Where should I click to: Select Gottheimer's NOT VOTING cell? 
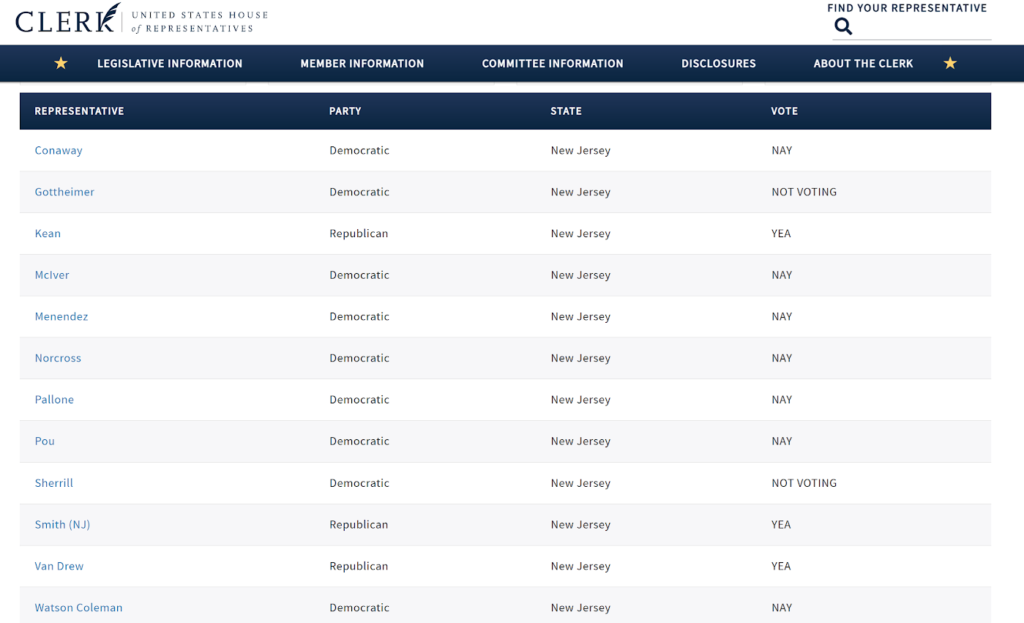(804, 192)
